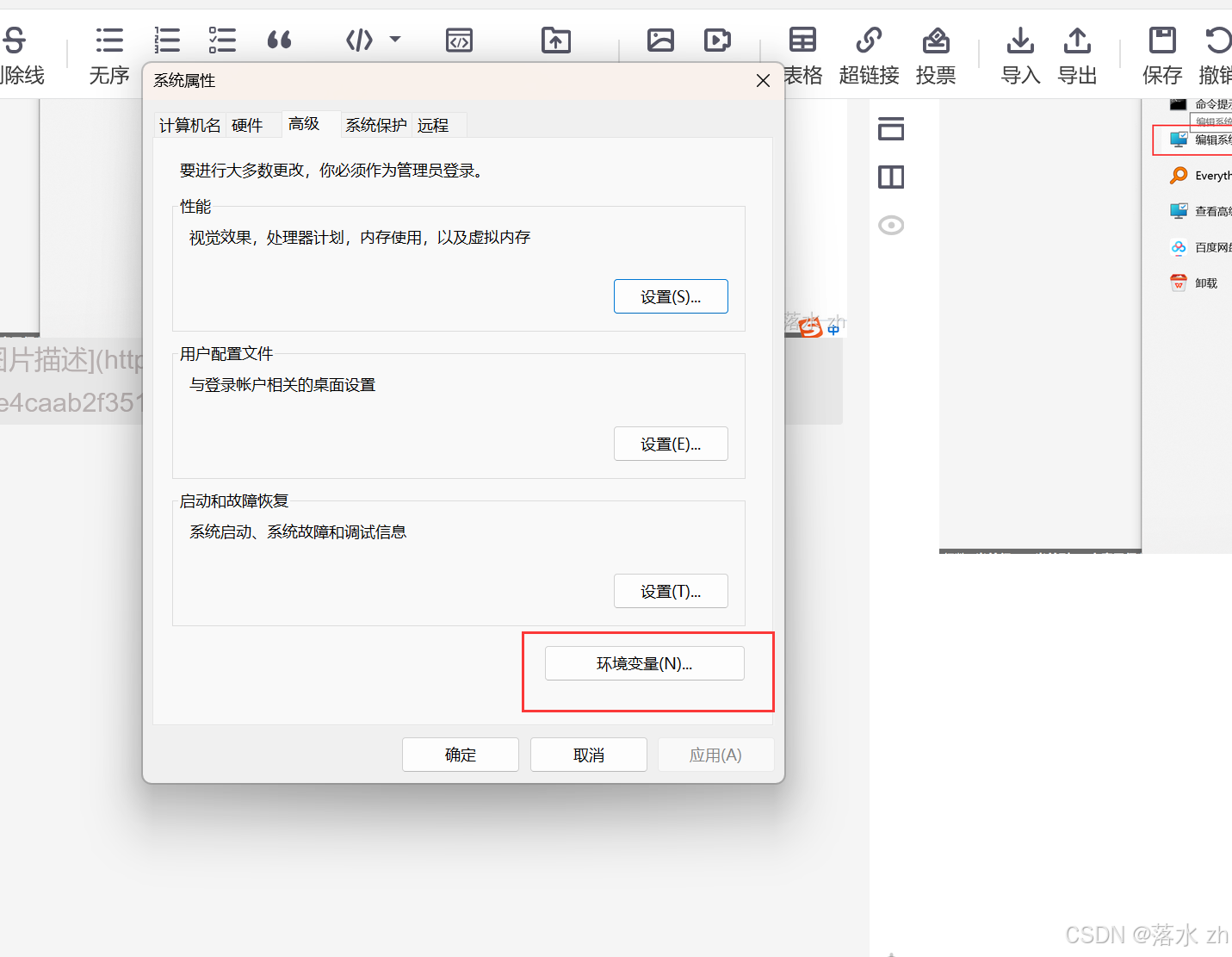Insert a blockquote using the quote icon
The image size is (1232, 957).
(x=279, y=40)
